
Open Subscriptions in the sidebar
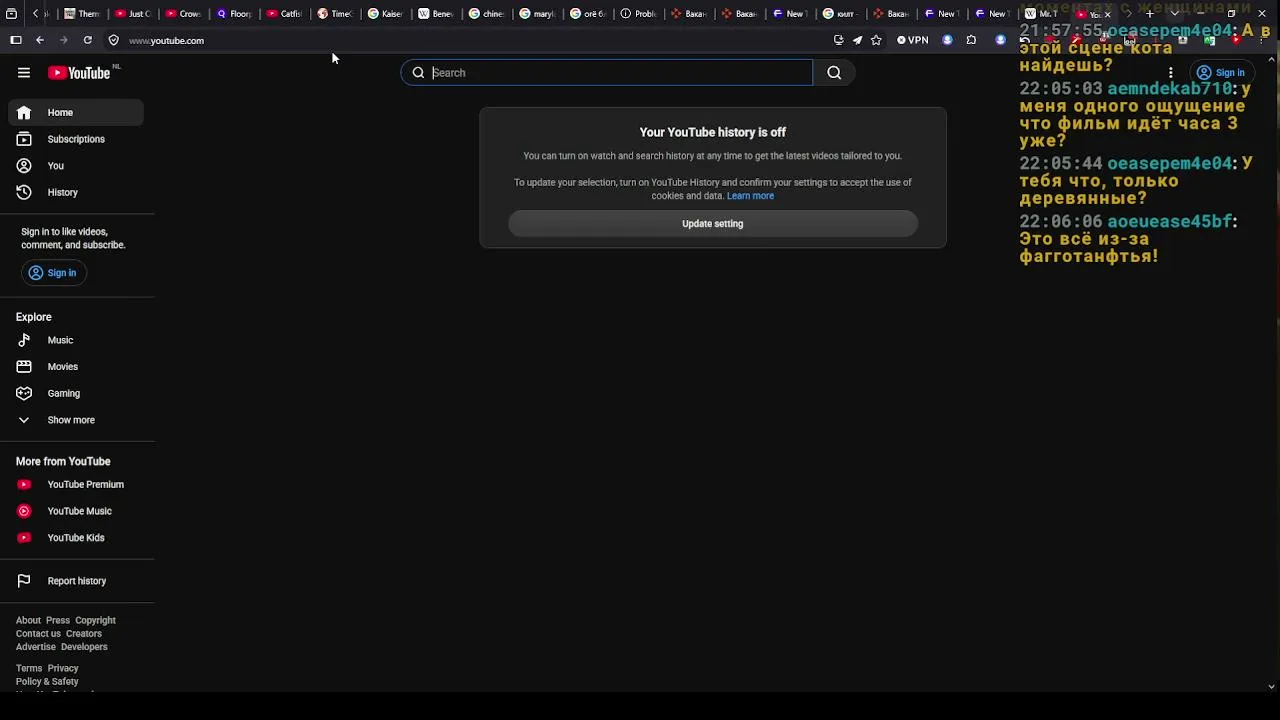(76, 140)
